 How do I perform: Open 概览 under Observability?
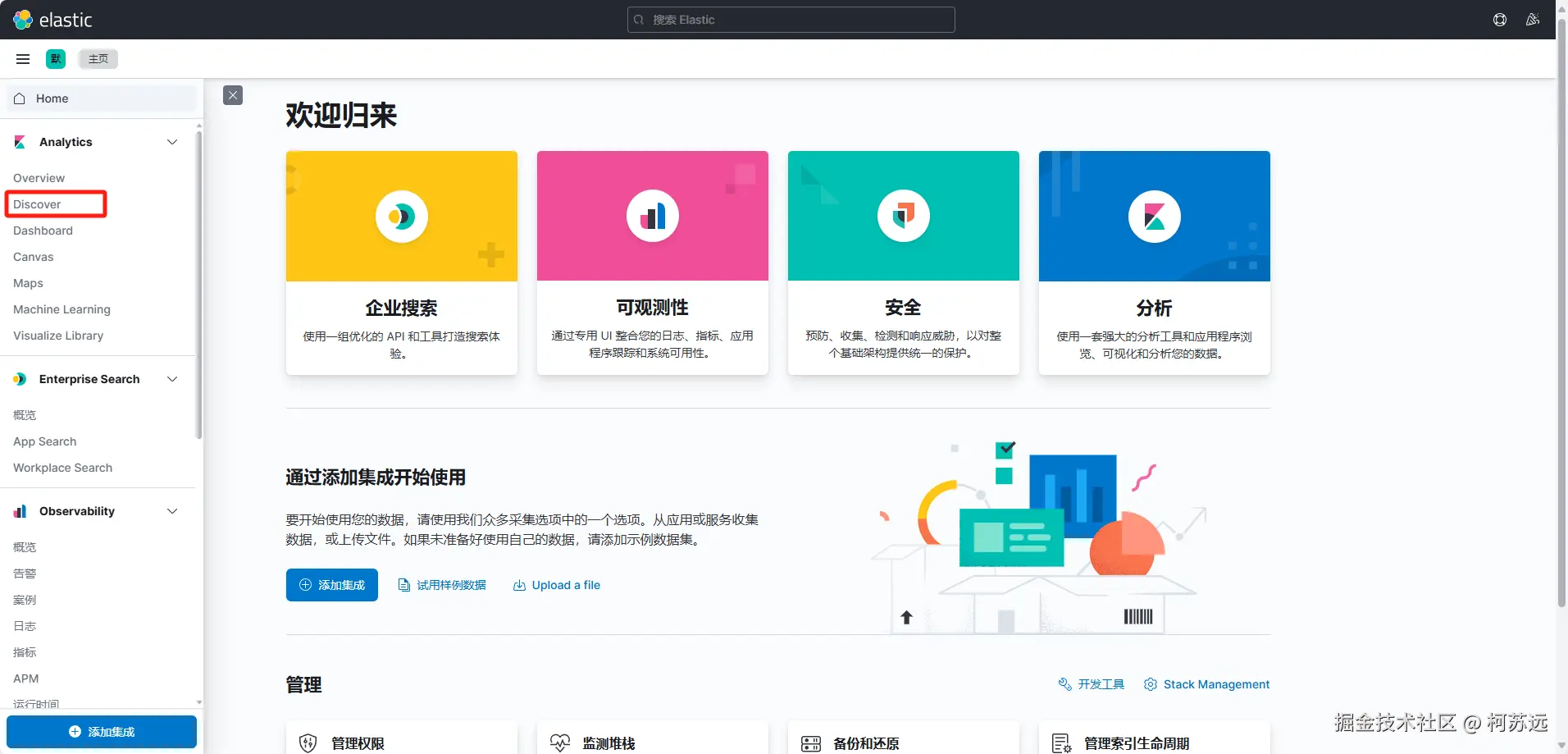coord(25,547)
